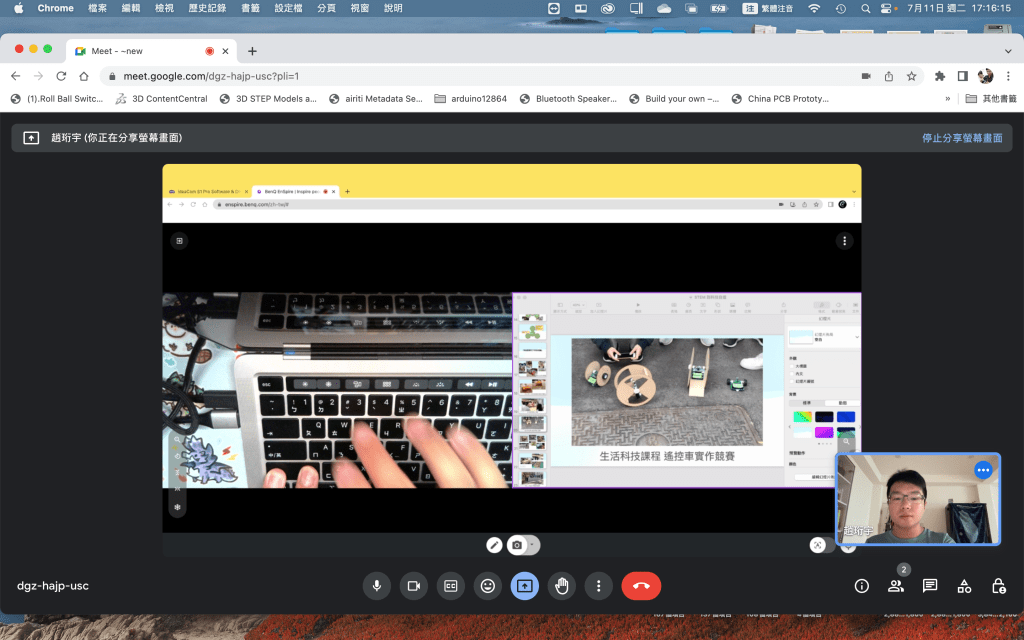Expand the hidden bookmarks chevron
The height and width of the screenshot is (640, 1024).
pyautogui.click(x=947, y=99)
